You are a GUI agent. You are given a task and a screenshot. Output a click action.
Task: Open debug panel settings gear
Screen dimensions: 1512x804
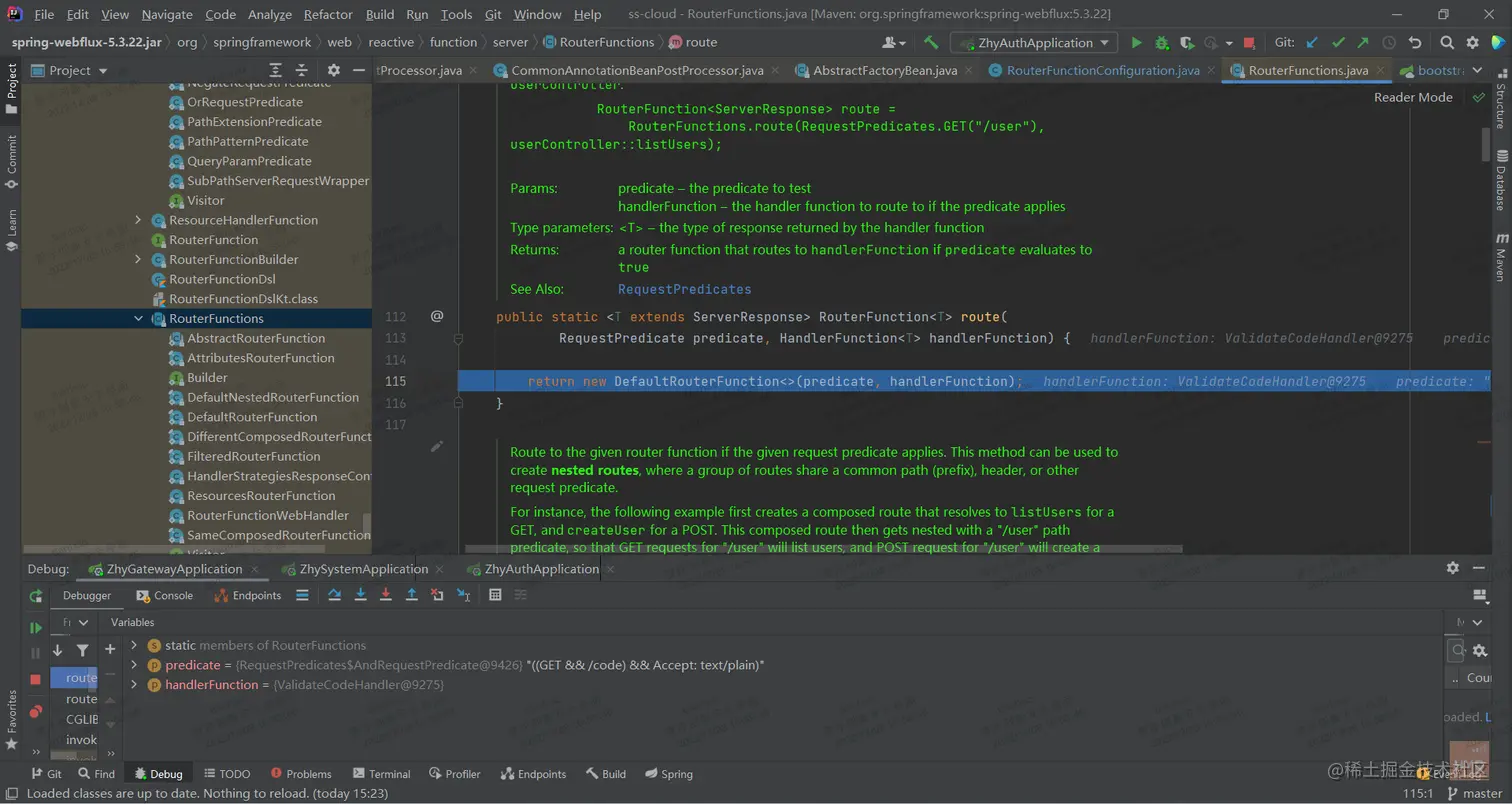1453,568
